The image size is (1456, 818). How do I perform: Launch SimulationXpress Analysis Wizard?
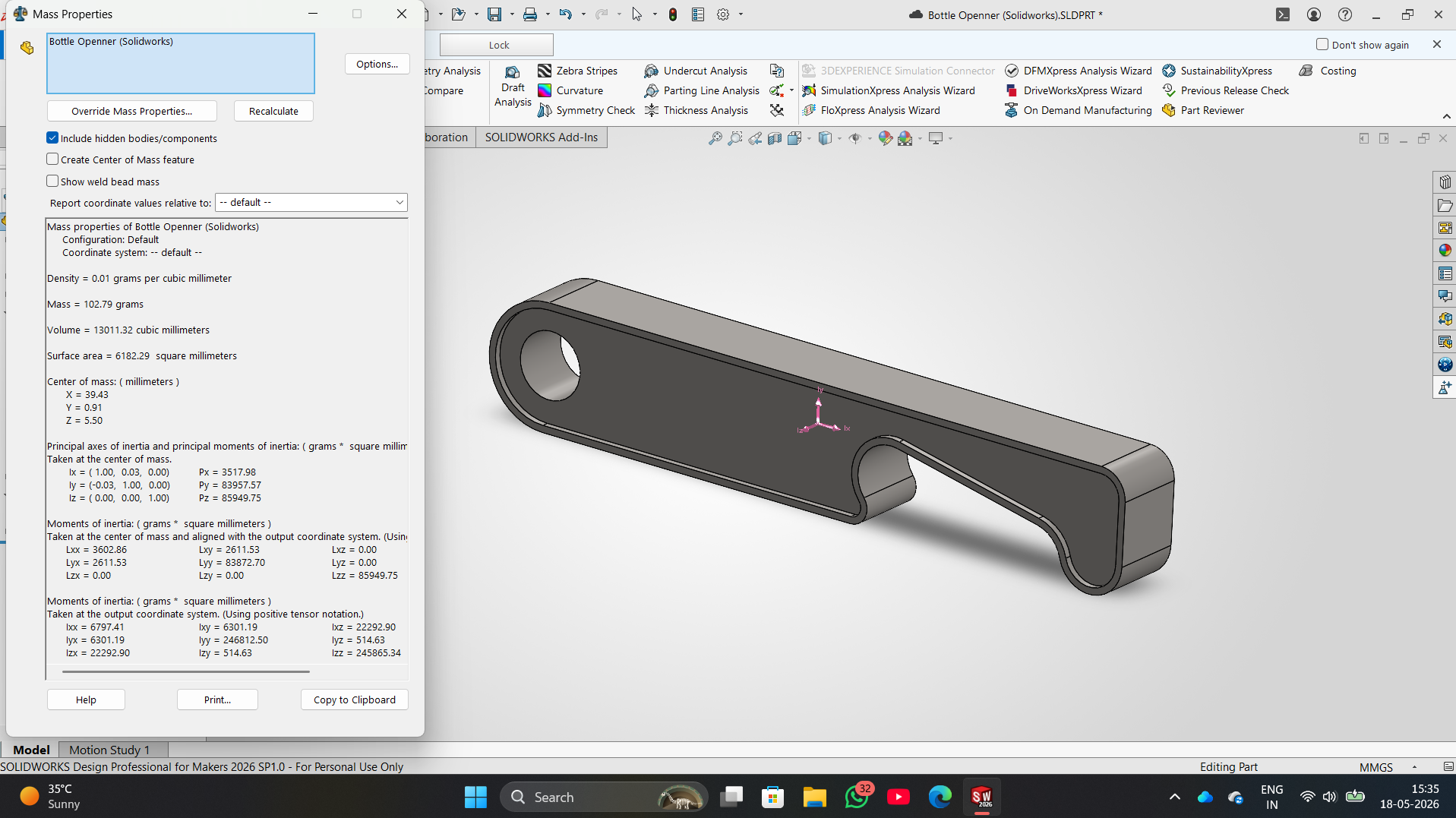point(888,90)
